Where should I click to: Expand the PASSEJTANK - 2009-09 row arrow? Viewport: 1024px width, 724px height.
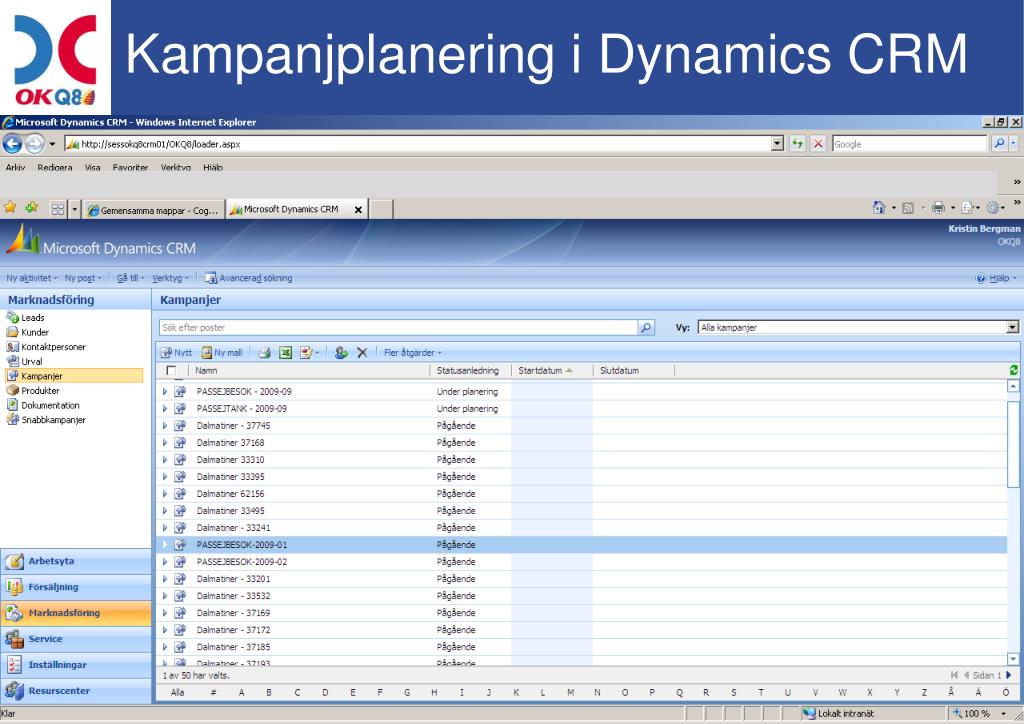pyautogui.click(x=165, y=409)
